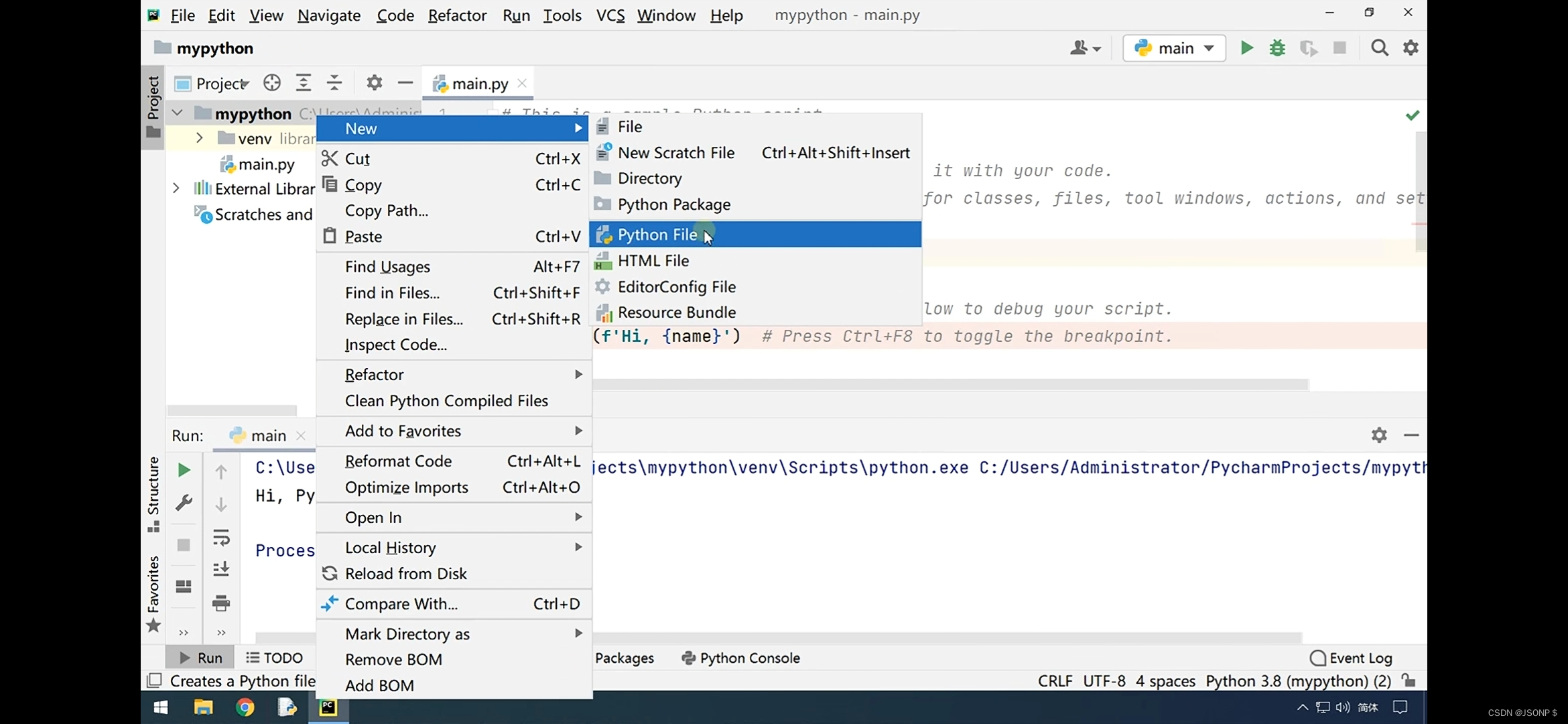Expand External Libraries node
The height and width of the screenshot is (724, 1568).
click(x=176, y=188)
